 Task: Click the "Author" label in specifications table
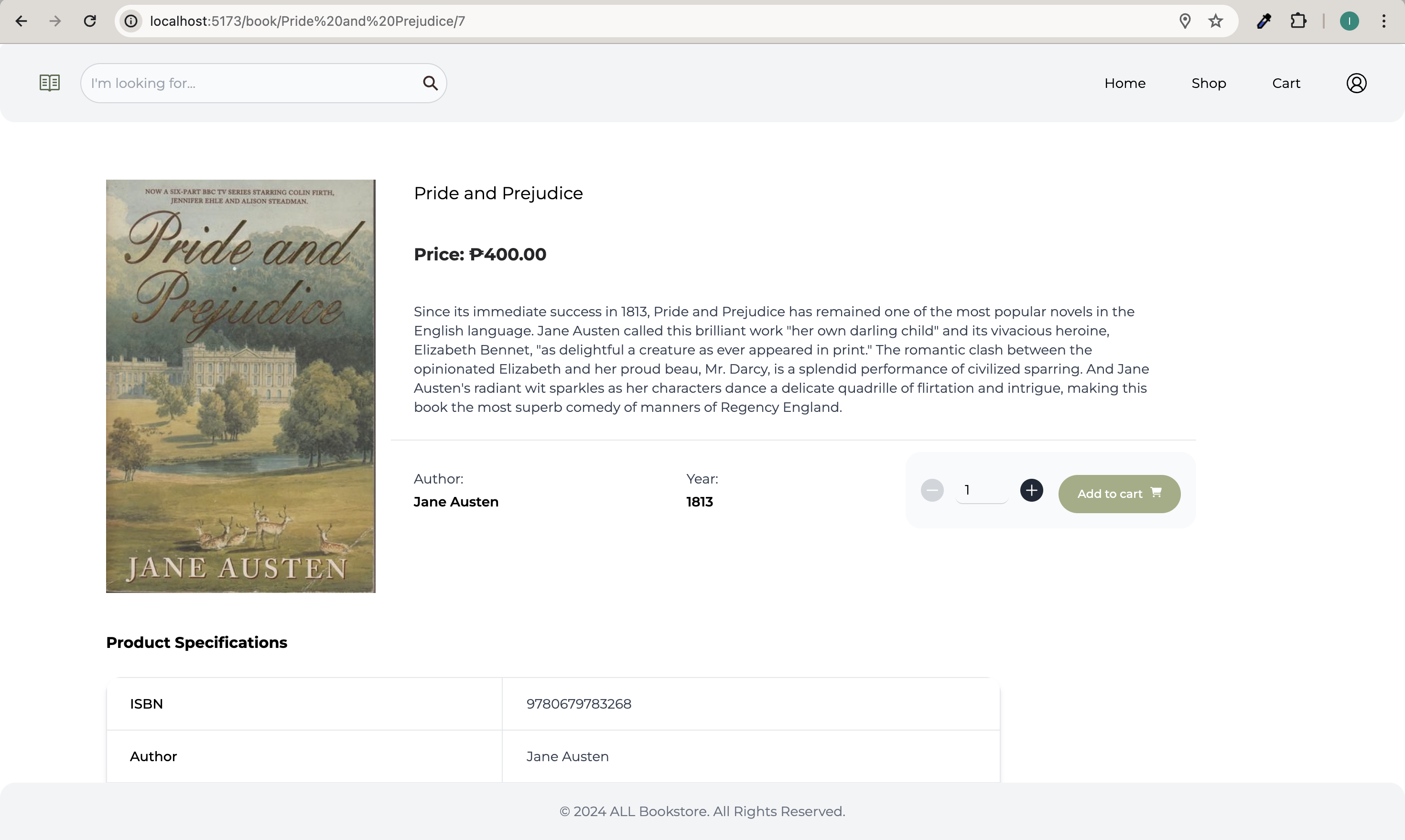[x=153, y=756]
